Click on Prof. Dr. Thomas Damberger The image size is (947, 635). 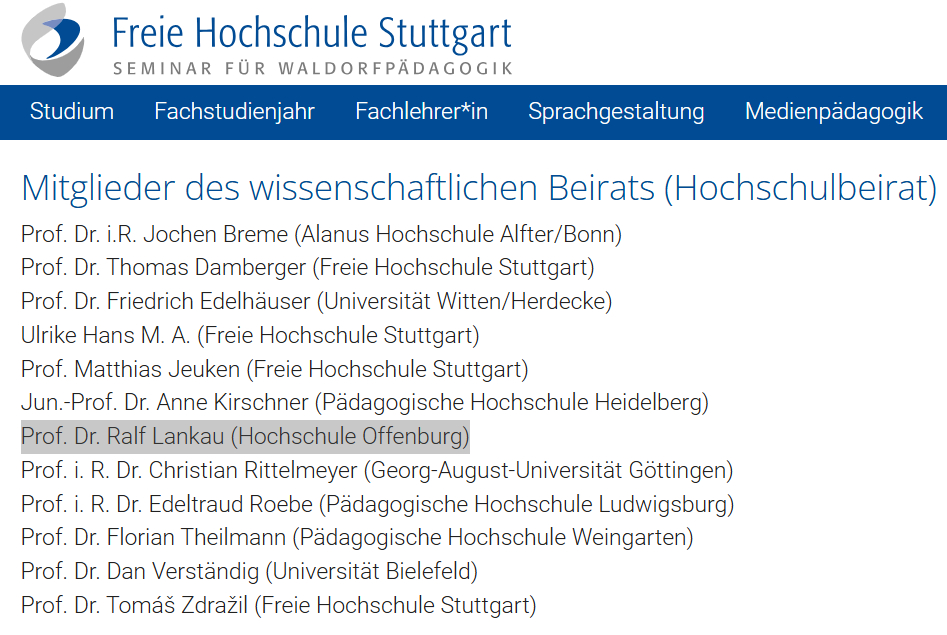307,268
